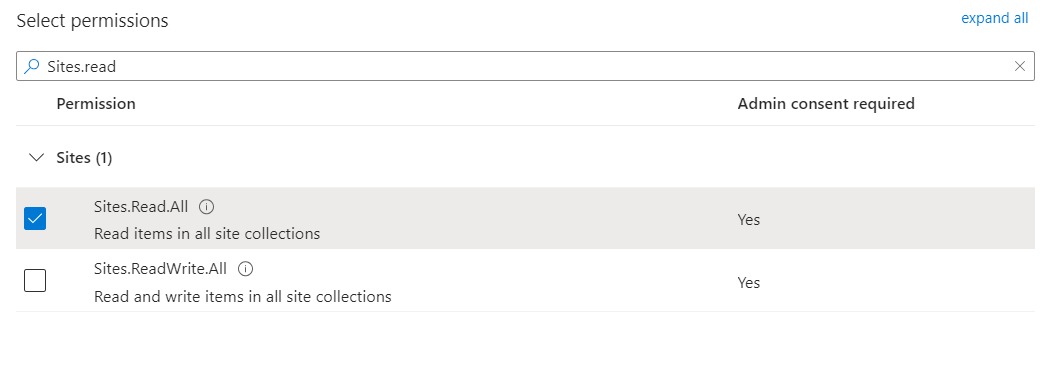
Task: Click the Yes value for Sites.ReadWrite.All
Action: coord(749,282)
